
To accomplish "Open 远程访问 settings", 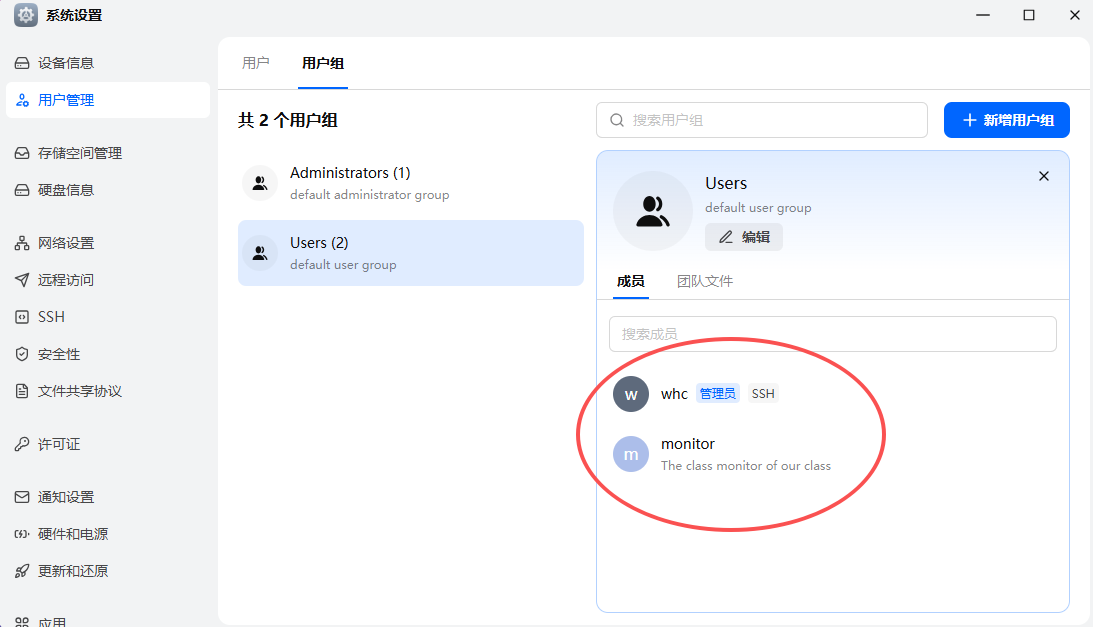I will (x=107, y=280).
